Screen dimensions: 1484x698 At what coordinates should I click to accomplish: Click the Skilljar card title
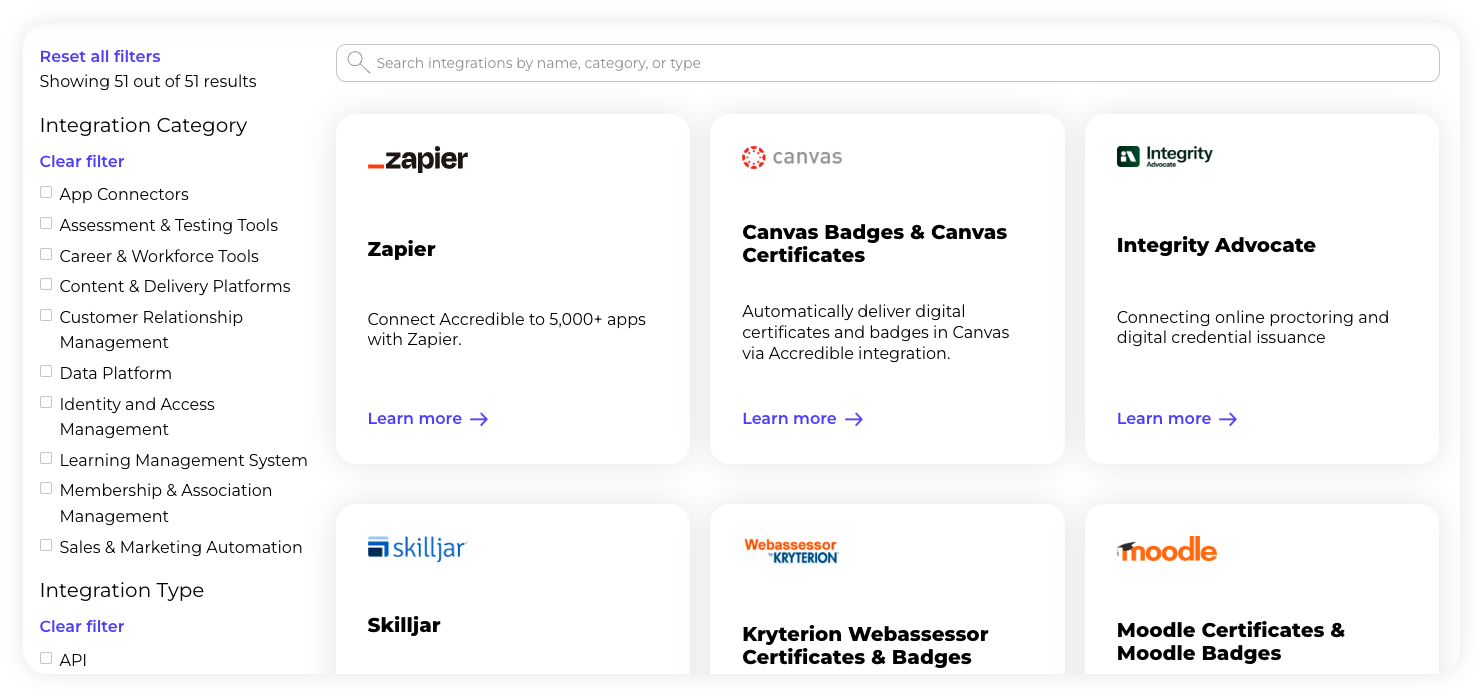(x=404, y=625)
